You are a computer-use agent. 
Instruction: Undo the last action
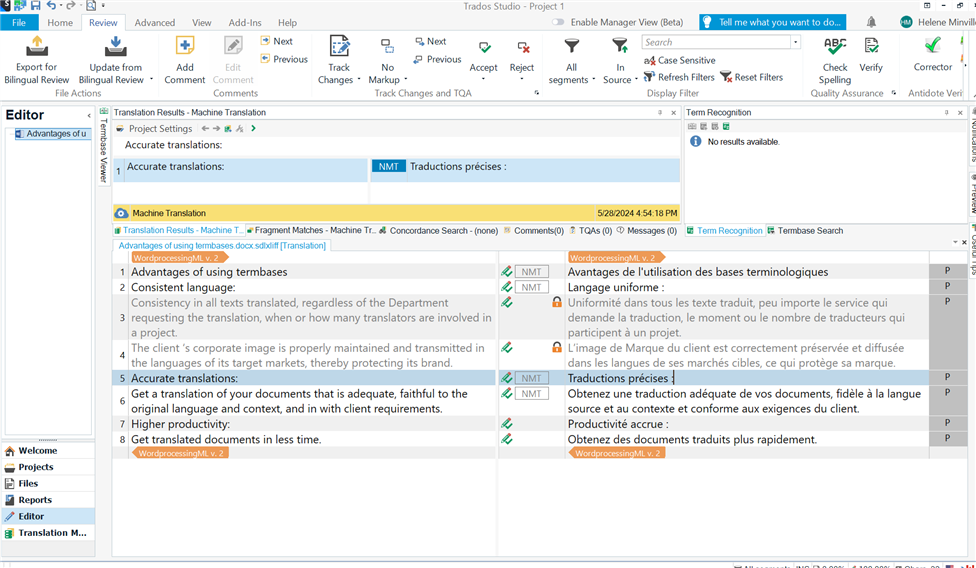[50, 6]
